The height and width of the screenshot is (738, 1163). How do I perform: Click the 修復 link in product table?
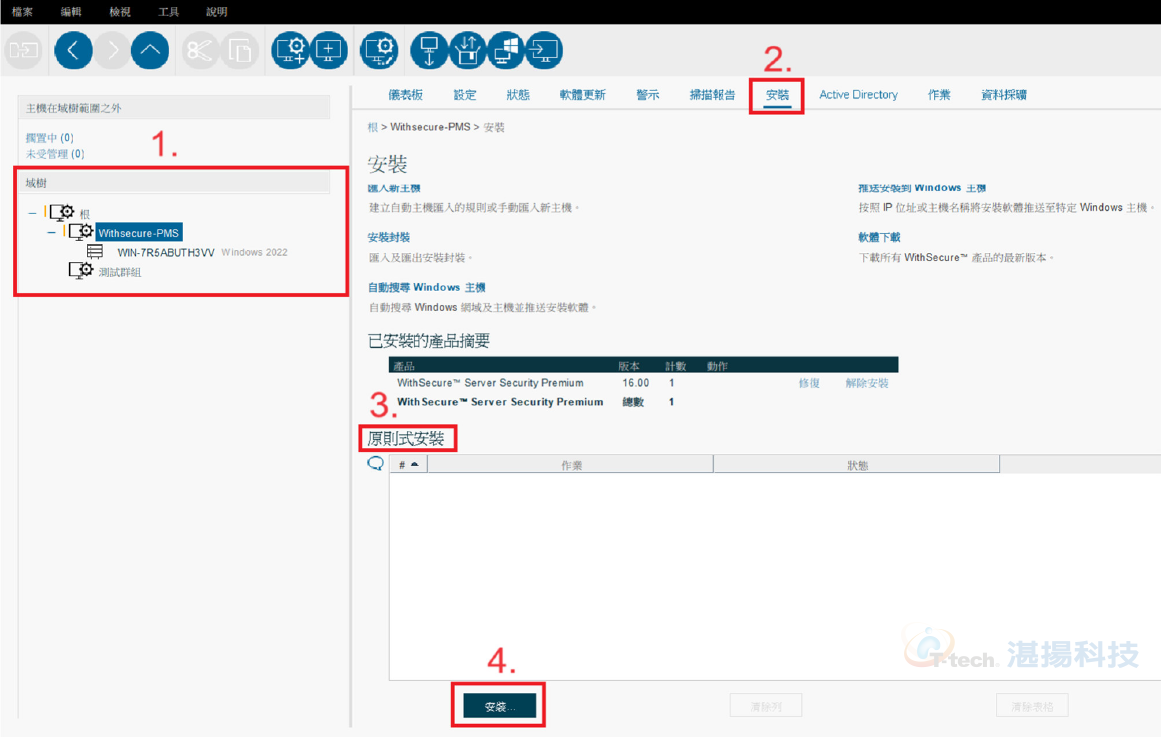[809, 383]
